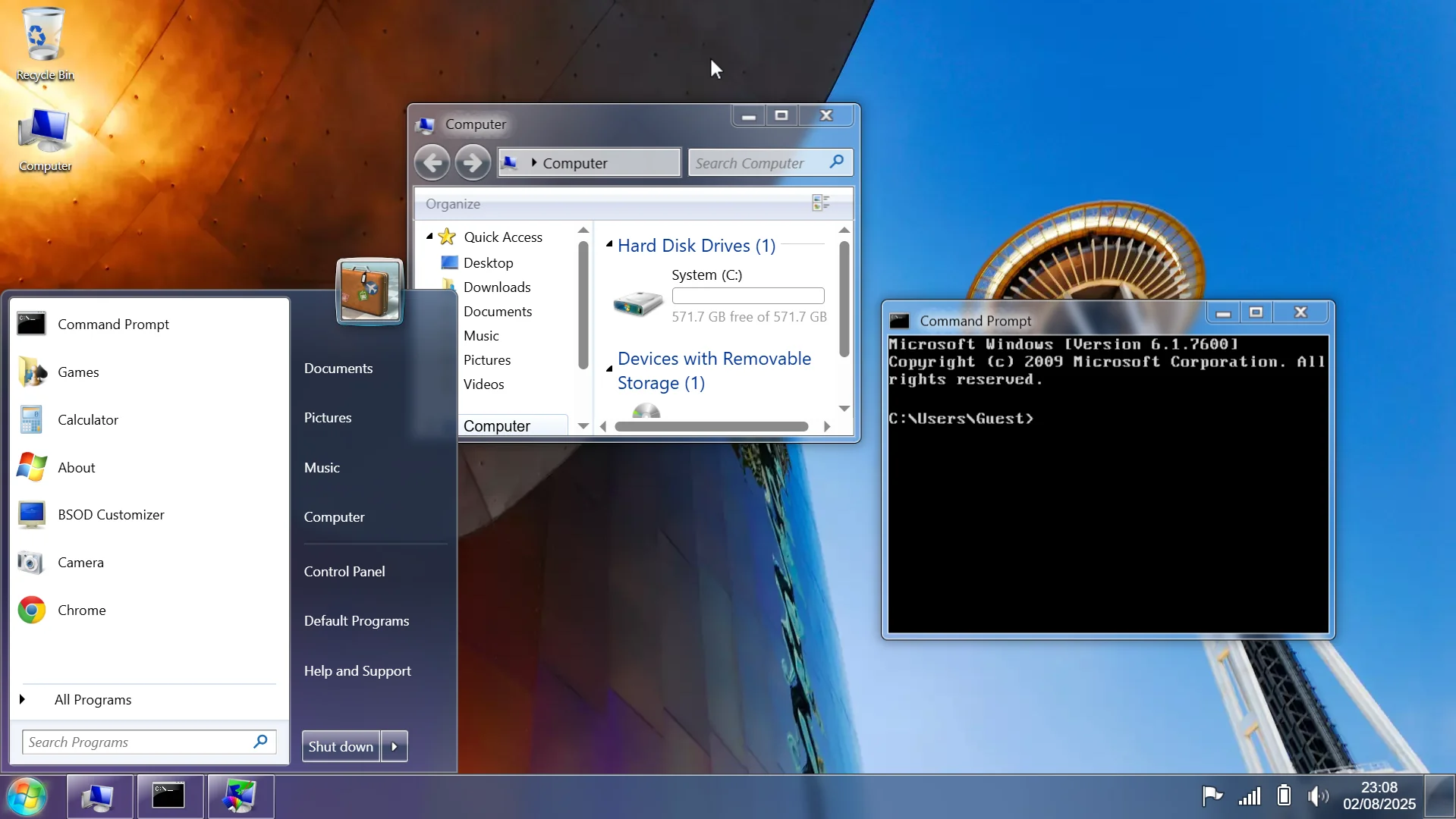Expand the Shut down options arrow

tap(394, 746)
